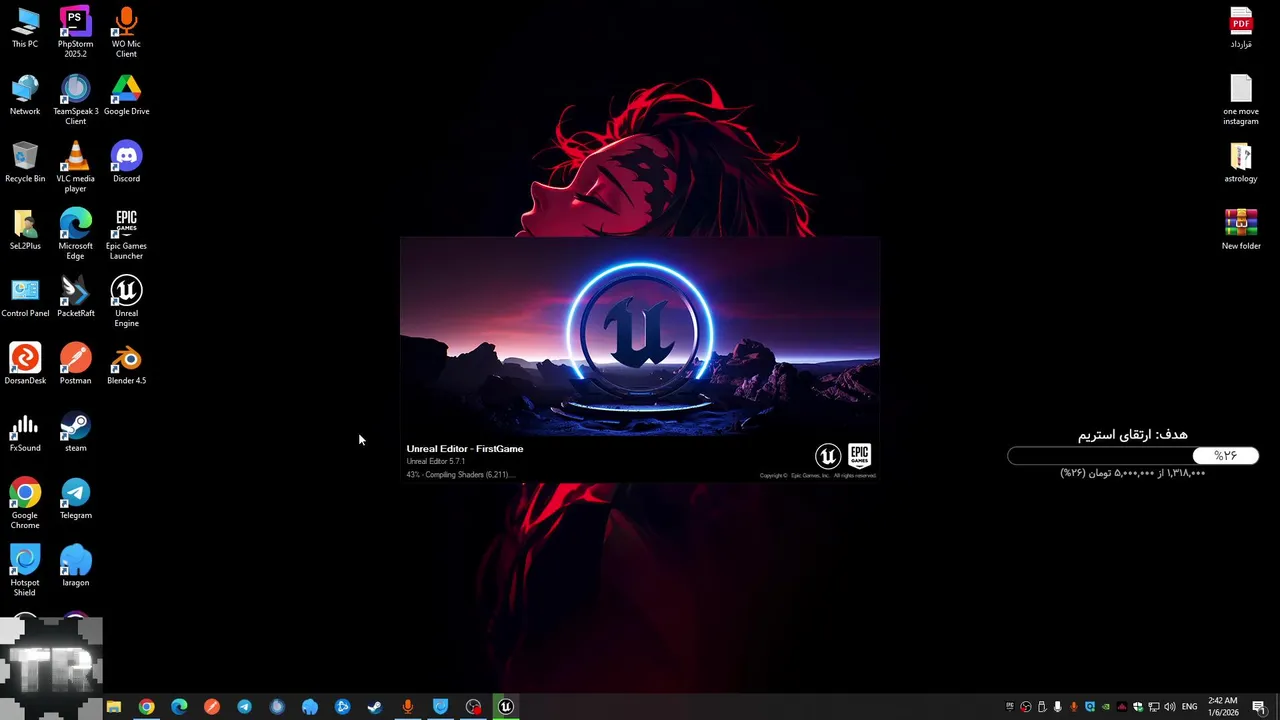Open the clock showing 2:42 AM
The image size is (1280, 720).
[1223, 707]
